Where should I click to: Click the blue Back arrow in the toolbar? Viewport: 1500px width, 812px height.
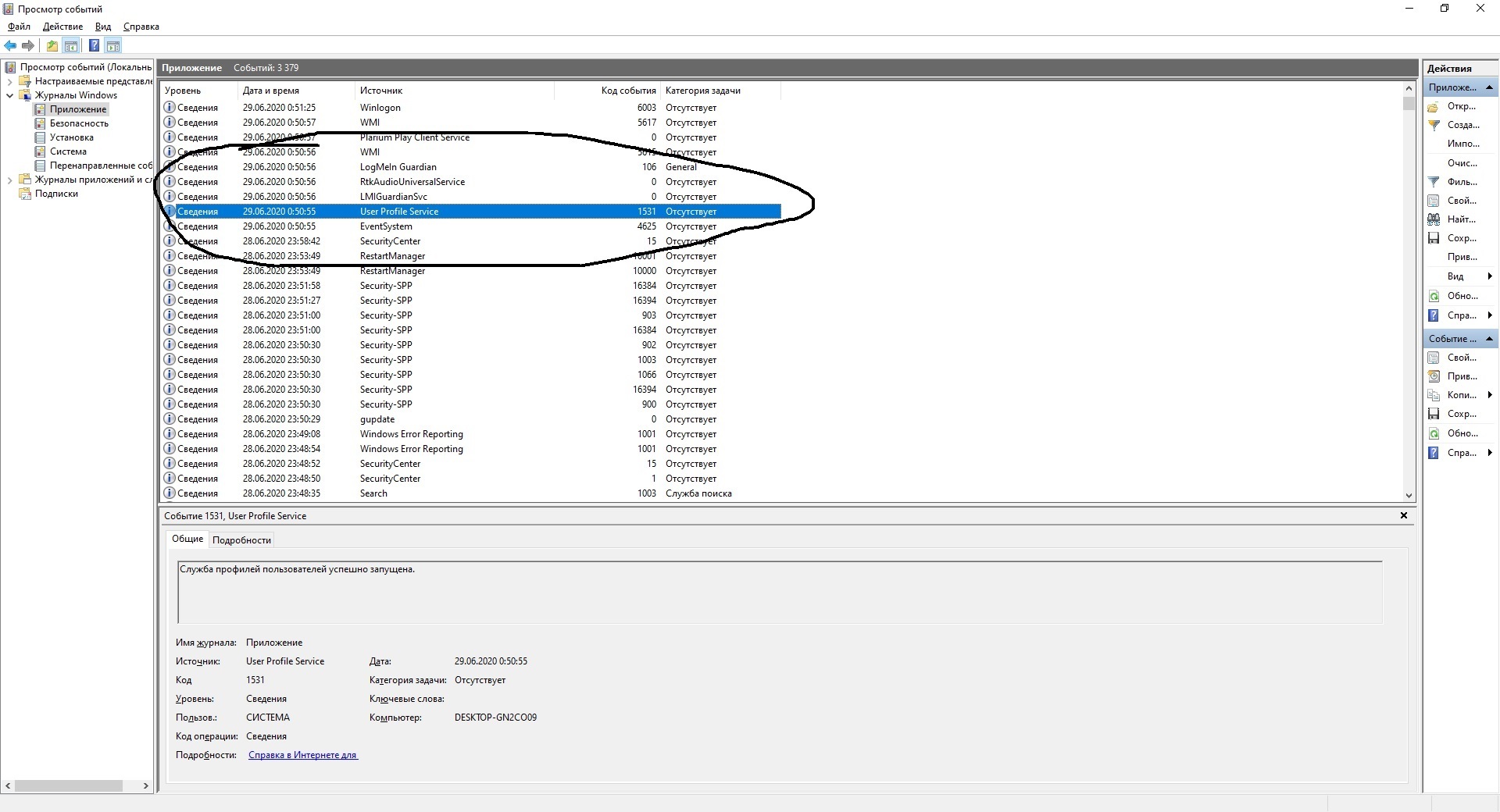coord(10,45)
